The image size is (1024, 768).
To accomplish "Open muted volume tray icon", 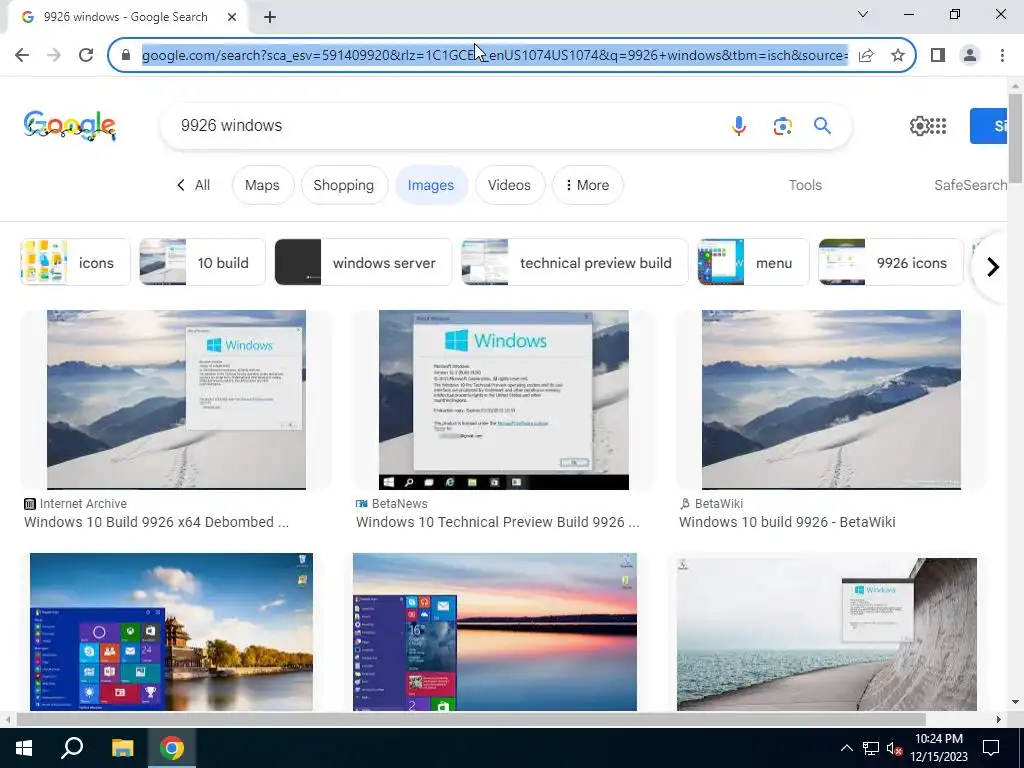I will click(894, 748).
